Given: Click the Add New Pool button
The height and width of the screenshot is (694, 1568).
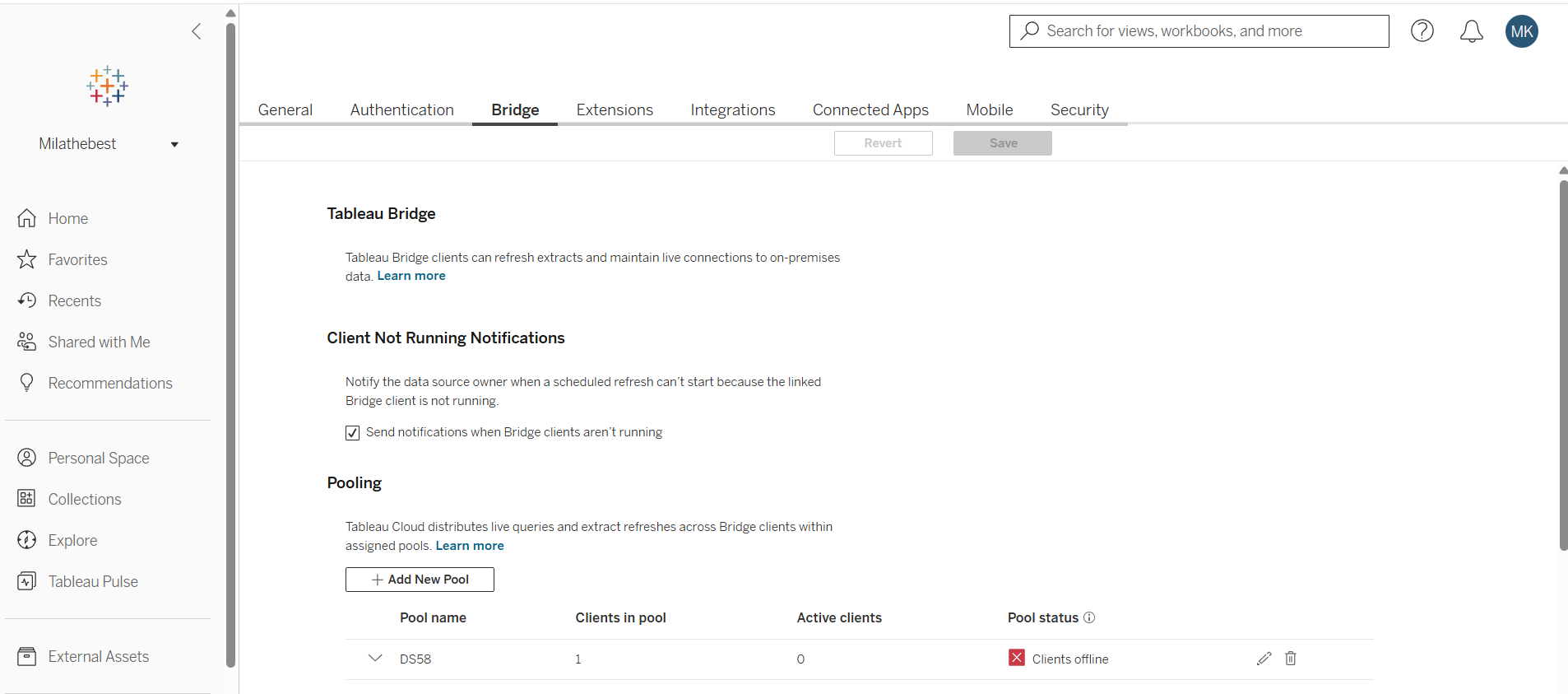Looking at the screenshot, I should pyautogui.click(x=420, y=580).
